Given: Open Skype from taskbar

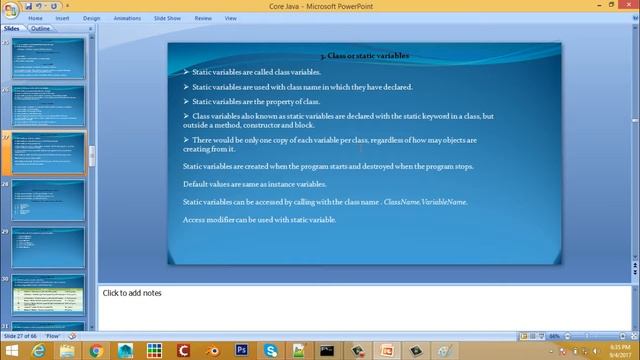Looking at the screenshot, I should [271, 351].
